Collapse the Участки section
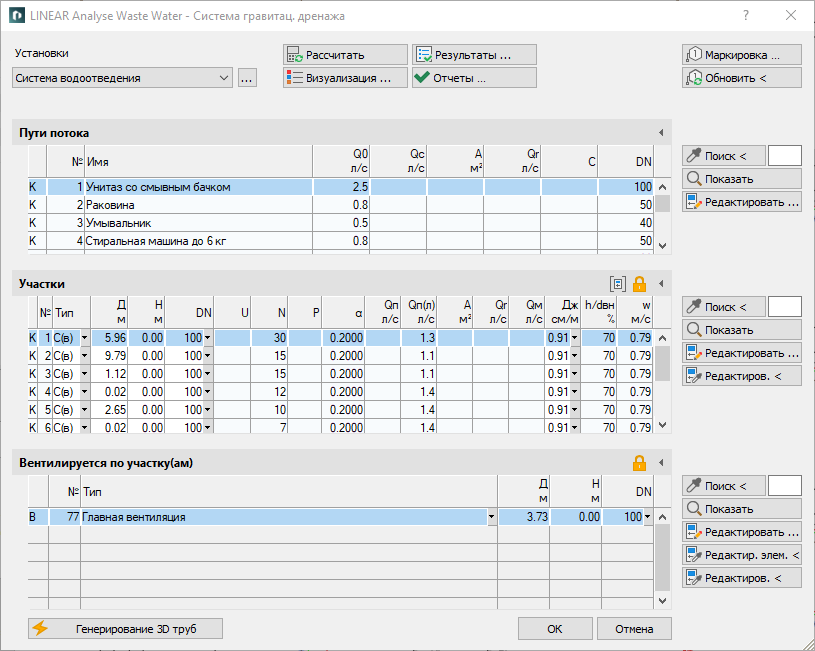Image resolution: width=815 pixels, height=651 pixels. 661,284
